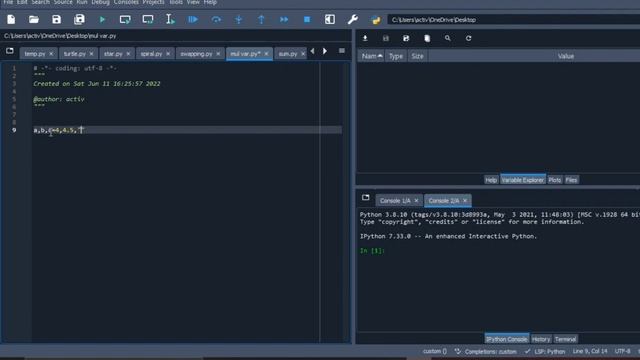The image size is (640, 360).
Task: Go to the previous editor tab with the arrow
Action: (312, 51)
